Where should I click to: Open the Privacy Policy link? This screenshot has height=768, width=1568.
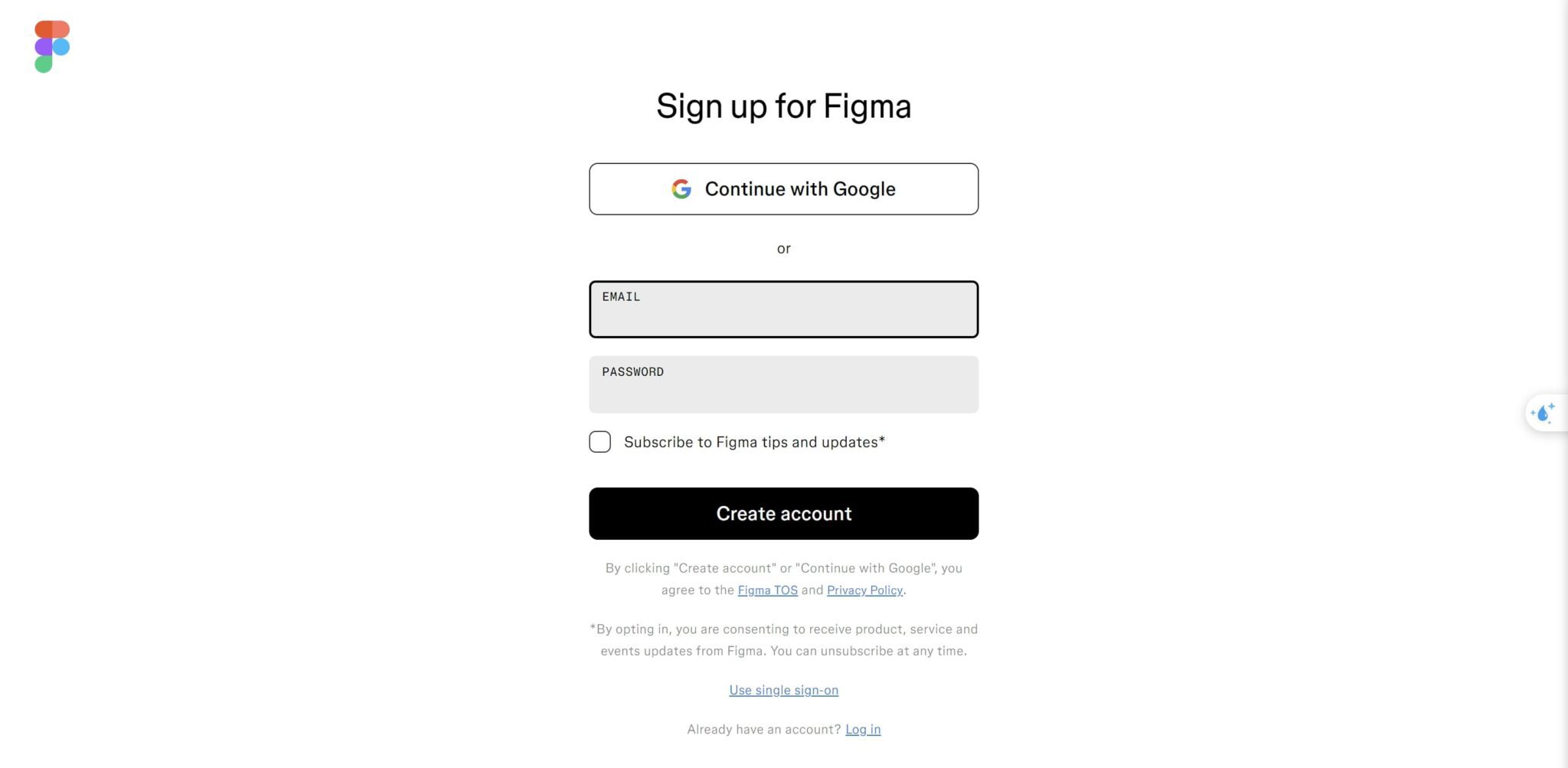pyautogui.click(x=864, y=590)
